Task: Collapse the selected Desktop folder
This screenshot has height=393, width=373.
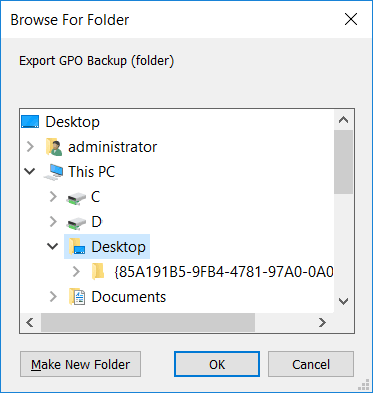Action: pyautogui.click(x=53, y=247)
